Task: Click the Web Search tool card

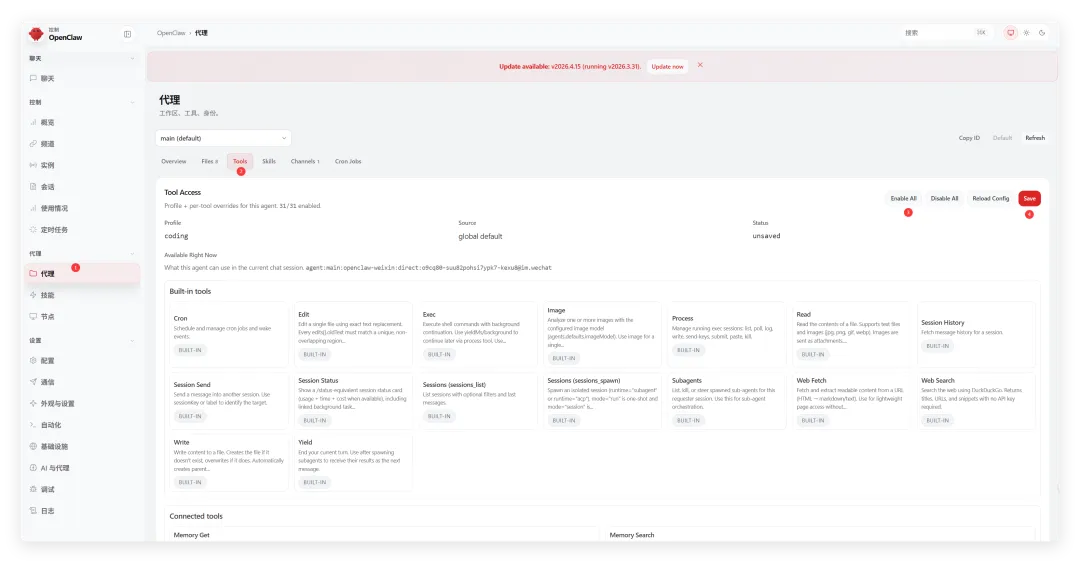Action: pyautogui.click(x=976, y=400)
